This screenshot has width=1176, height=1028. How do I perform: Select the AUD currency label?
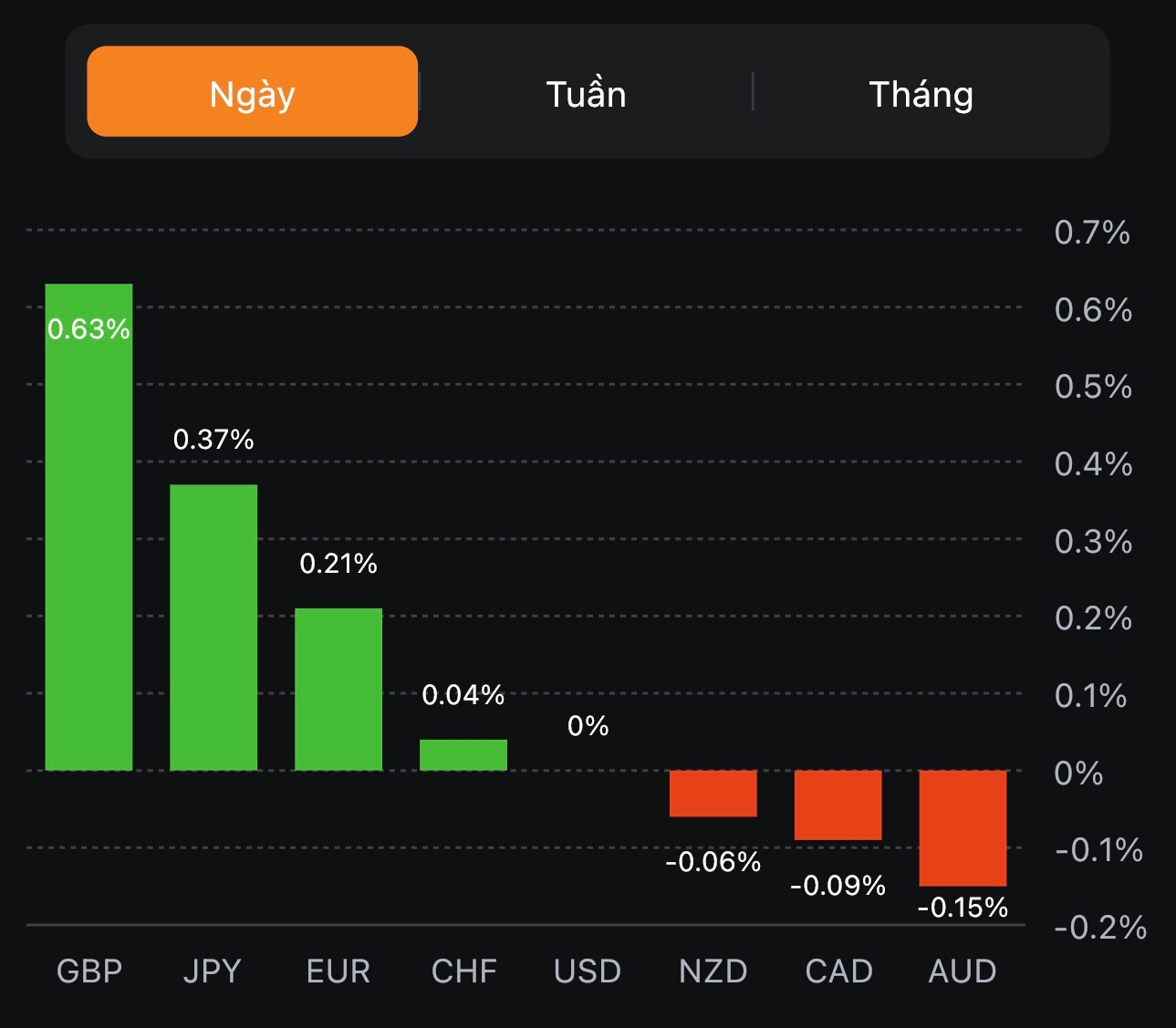click(x=963, y=971)
